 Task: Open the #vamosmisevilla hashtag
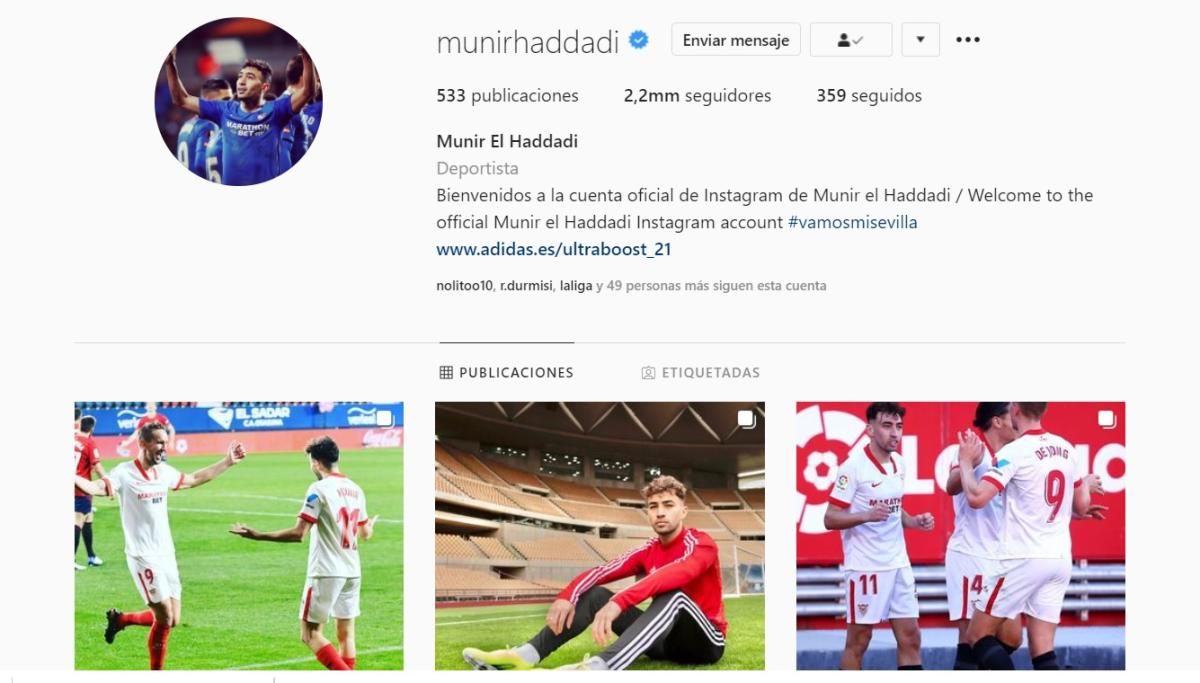852,222
